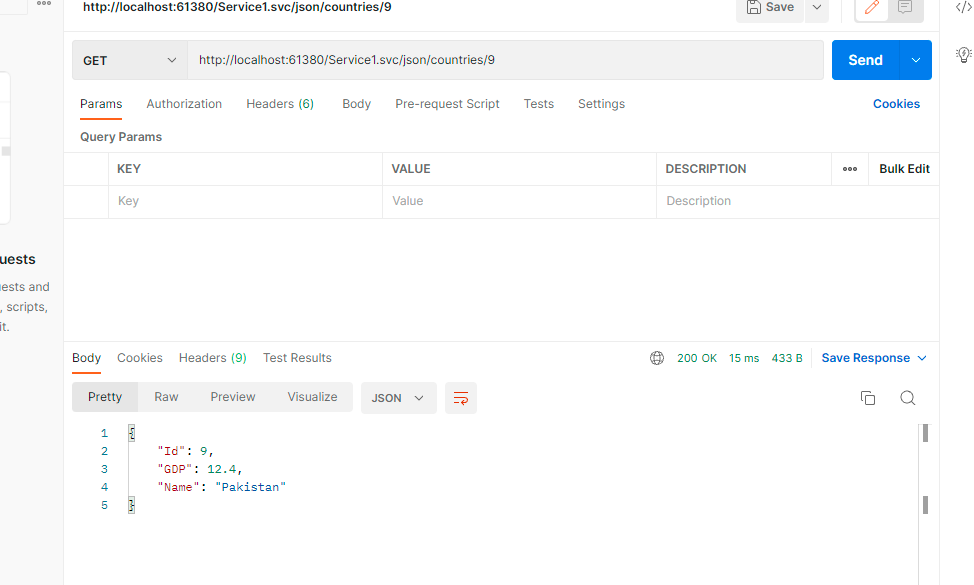This screenshot has width=974, height=585.
Task: Click the Value input cell
Action: tap(519, 201)
